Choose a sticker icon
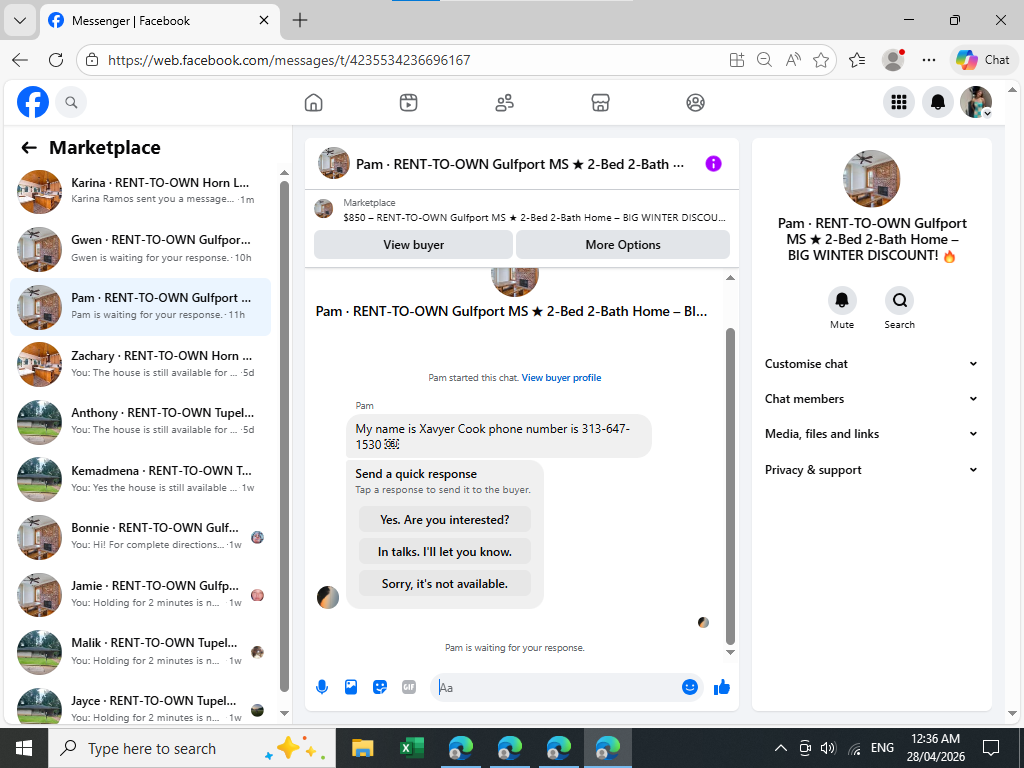Viewport: 1024px width, 768px height. [x=379, y=687]
